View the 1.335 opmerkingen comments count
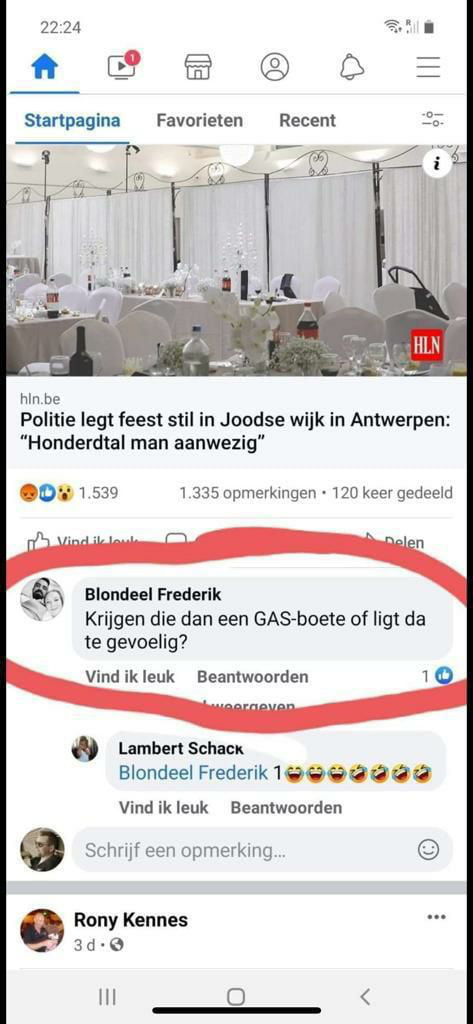This screenshot has height=1024, width=473. [247, 492]
